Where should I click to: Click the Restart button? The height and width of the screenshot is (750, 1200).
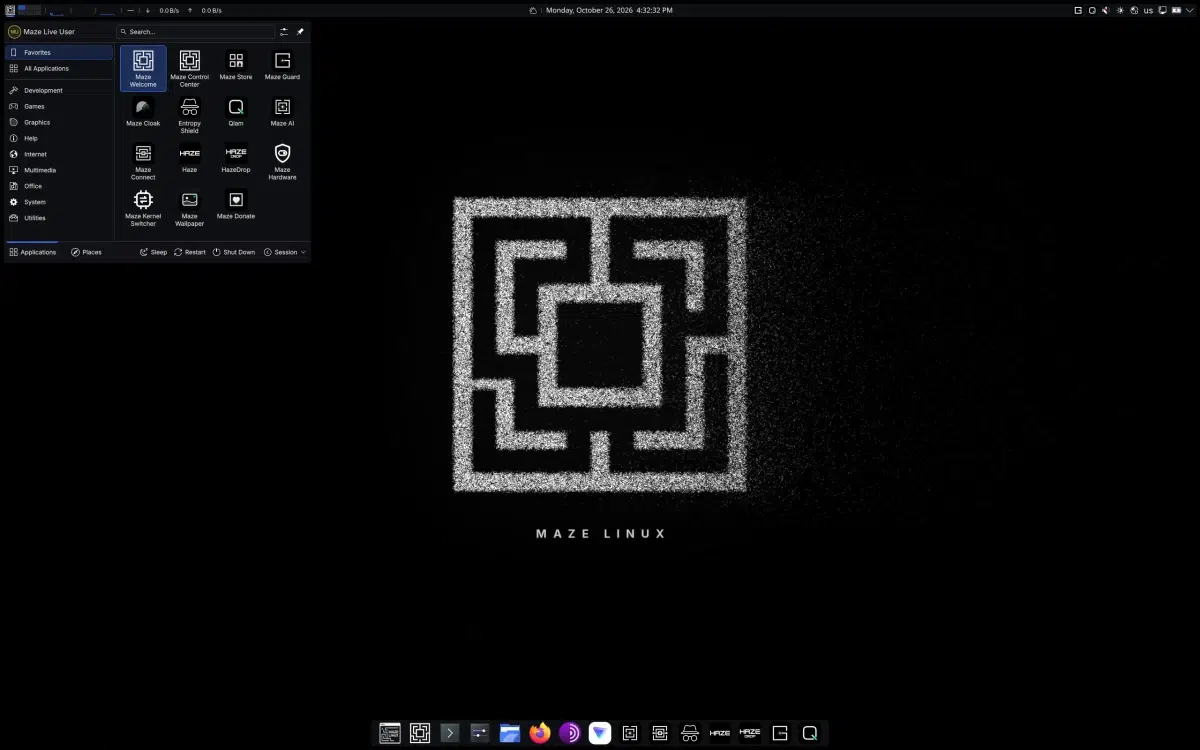(189, 252)
